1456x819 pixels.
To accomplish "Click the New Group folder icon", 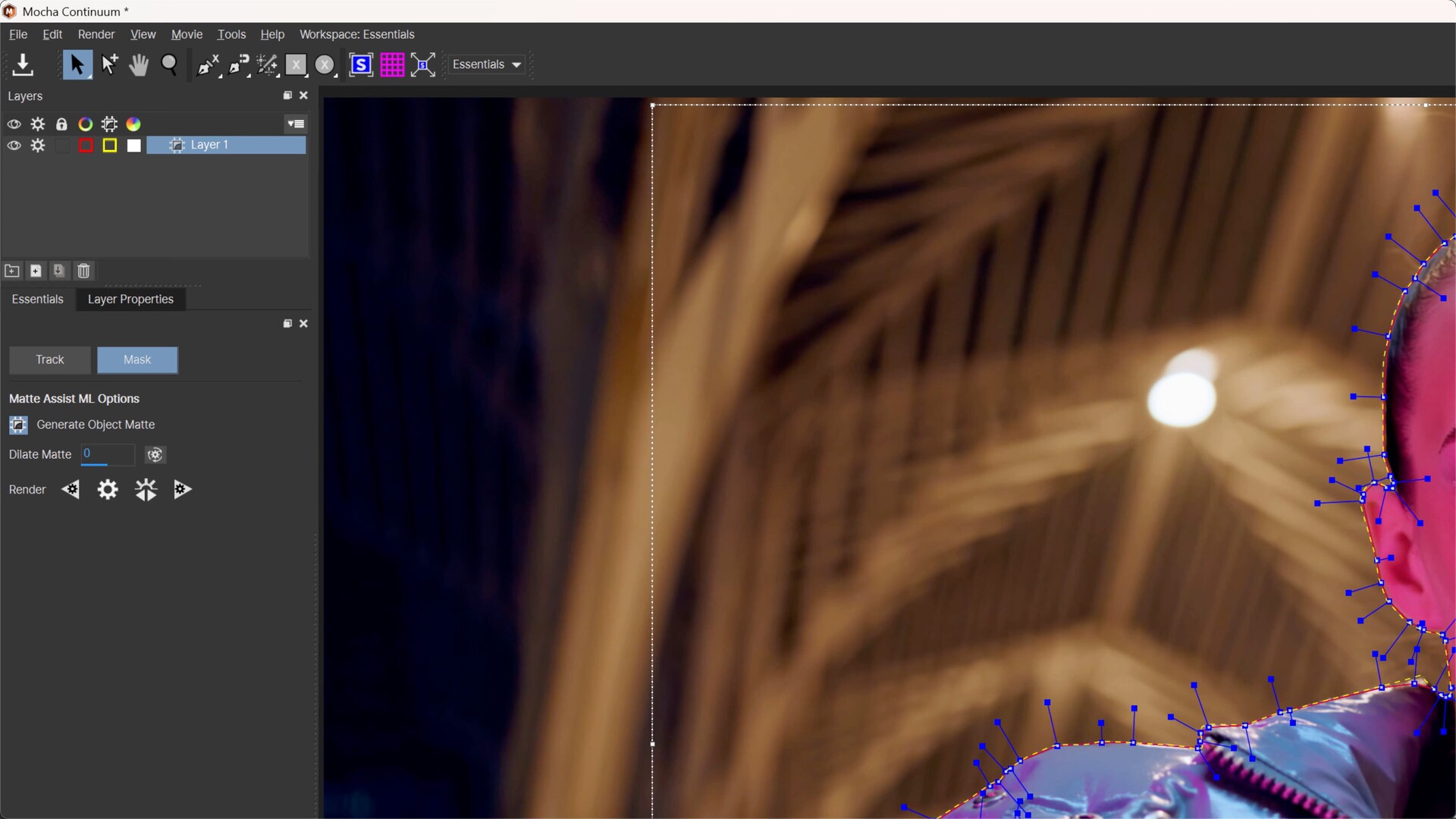I will click(12, 271).
